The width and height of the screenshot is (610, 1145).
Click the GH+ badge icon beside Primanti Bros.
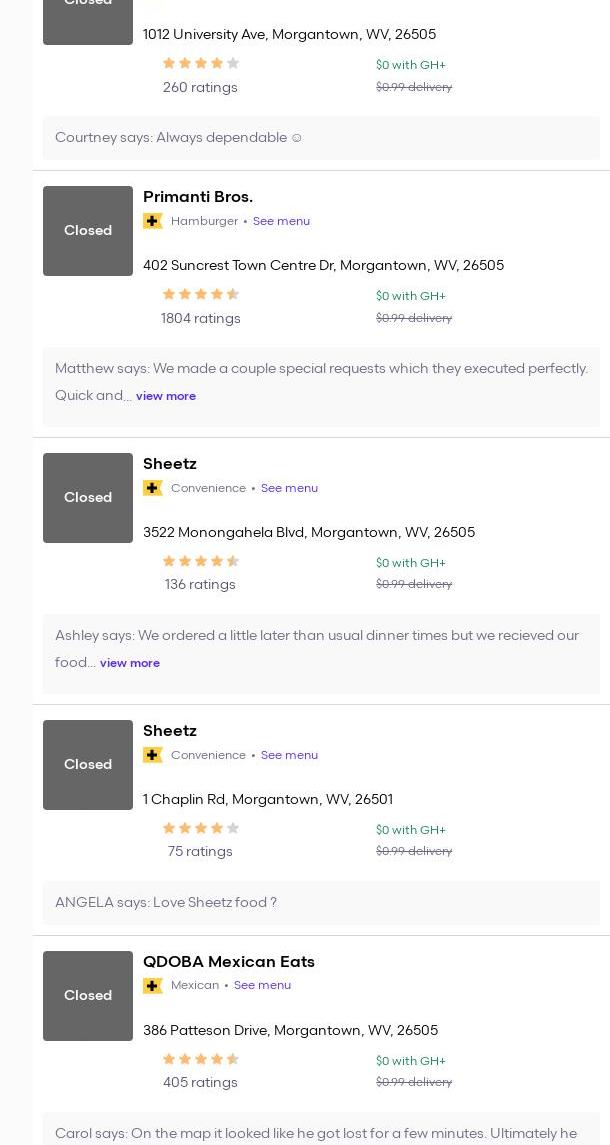(153, 221)
